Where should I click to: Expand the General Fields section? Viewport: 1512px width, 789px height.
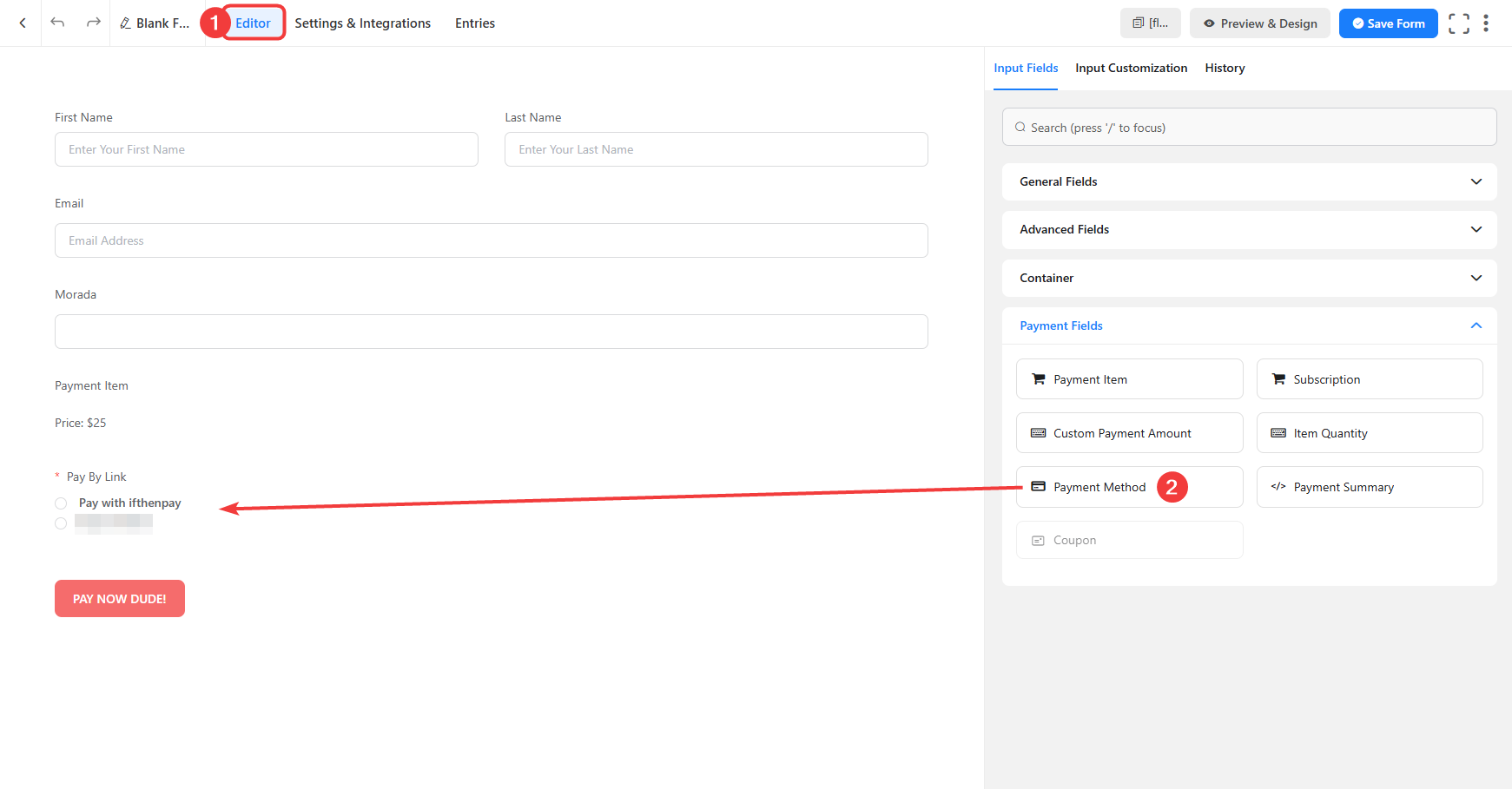[1249, 181]
